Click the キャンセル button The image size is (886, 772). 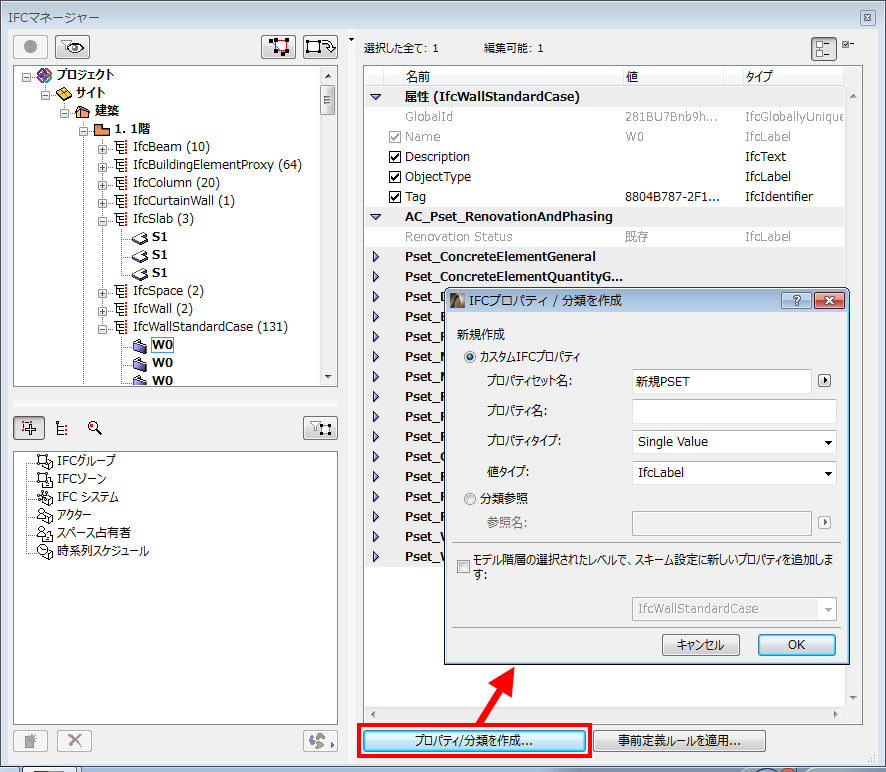coord(701,645)
